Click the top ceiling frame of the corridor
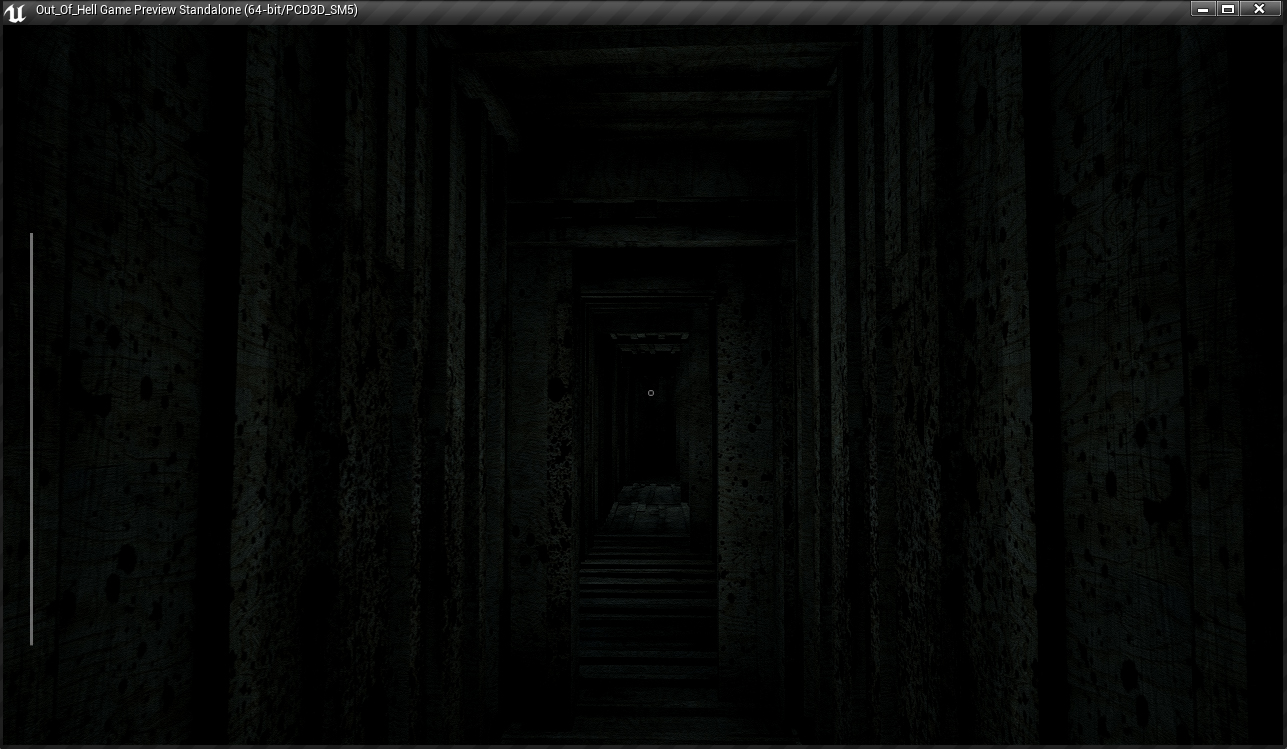Image resolution: width=1287 pixels, height=749 pixels. tap(650, 60)
